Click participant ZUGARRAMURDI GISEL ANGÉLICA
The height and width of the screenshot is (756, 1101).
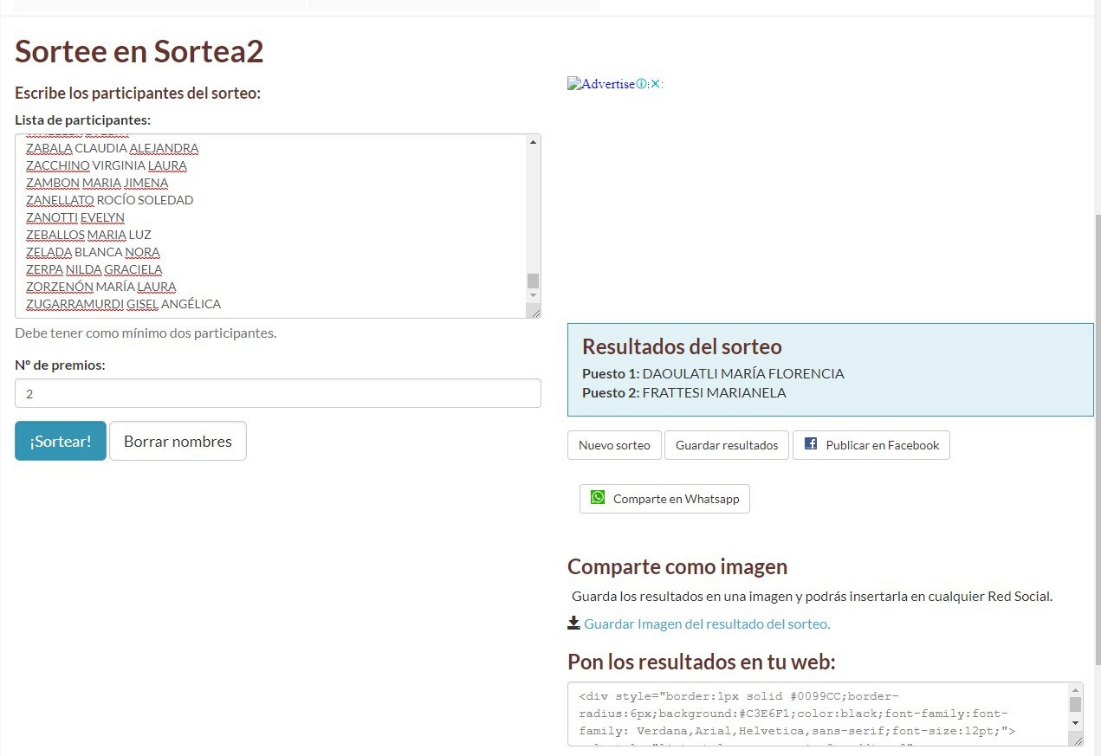[124, 304]
